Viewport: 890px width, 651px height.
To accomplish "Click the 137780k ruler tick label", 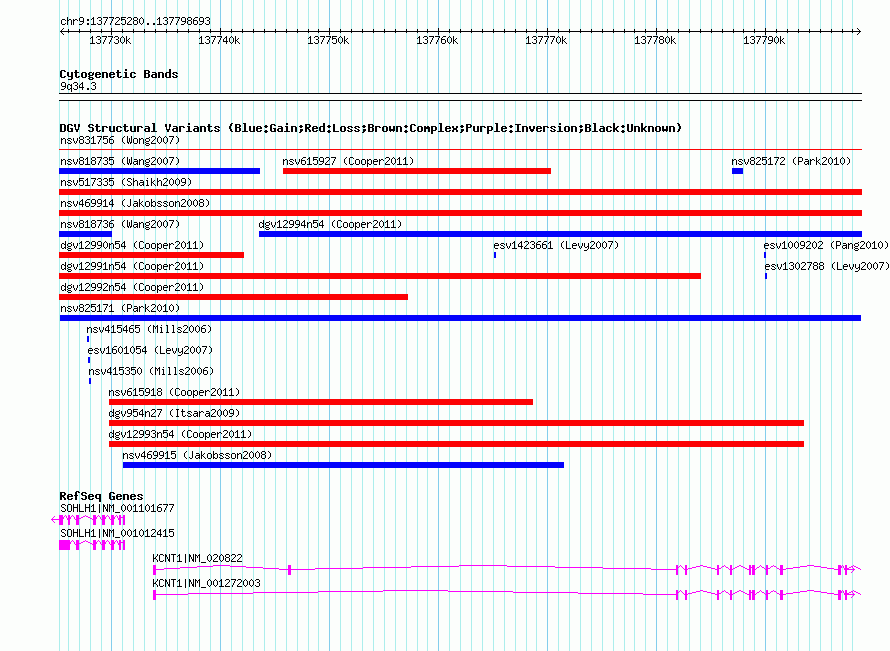I will click(x=655, y=40).
